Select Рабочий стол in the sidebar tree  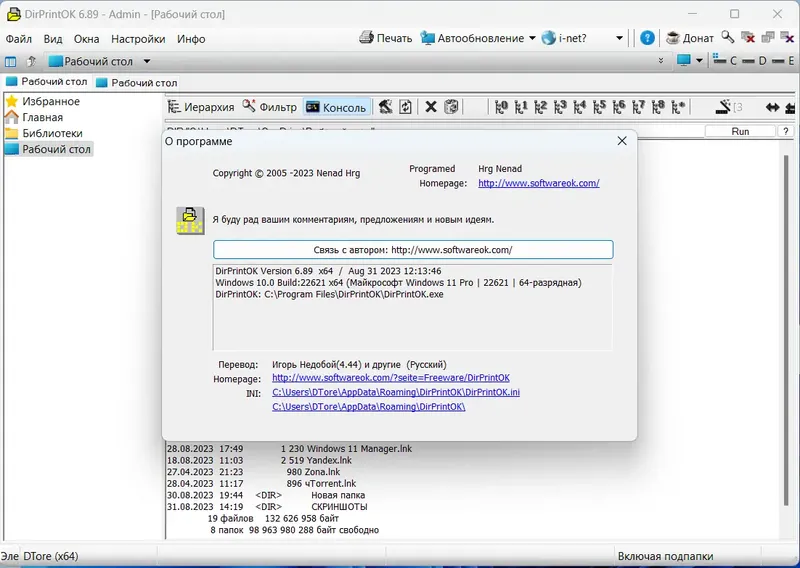[48, 149]
